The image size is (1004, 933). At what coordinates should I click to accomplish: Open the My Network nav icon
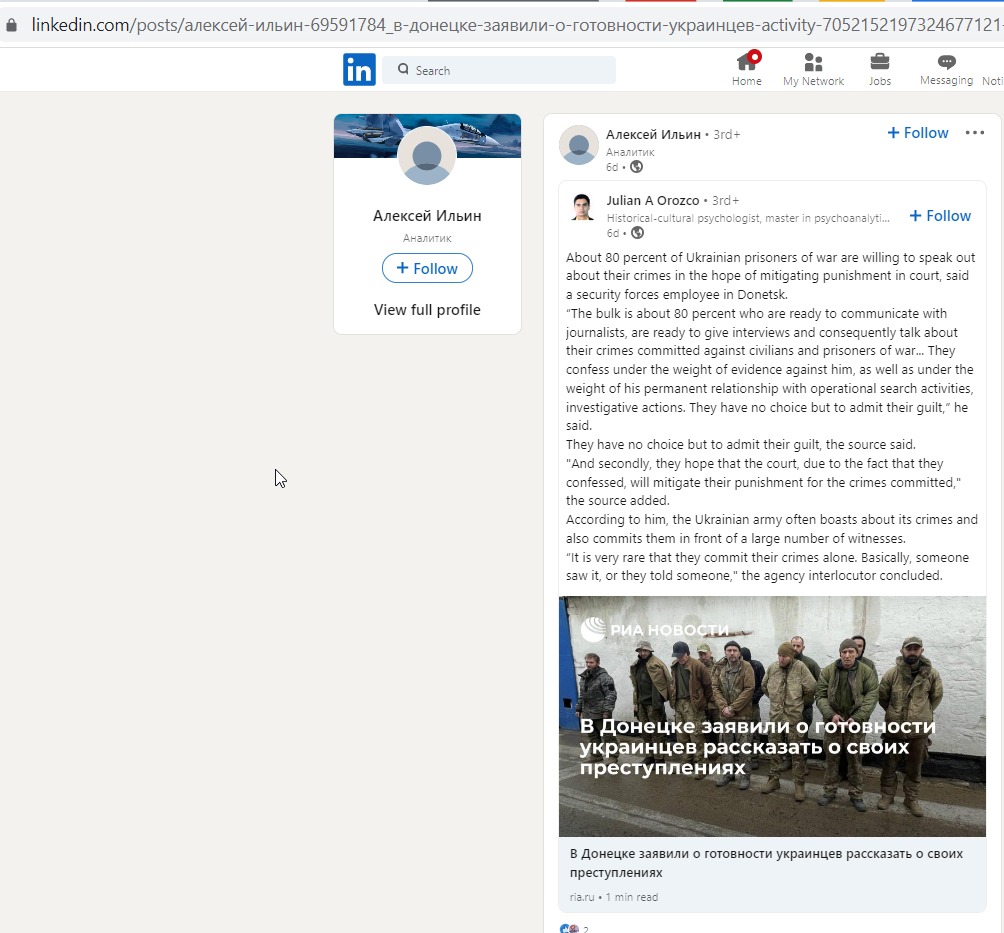[813, 62]
